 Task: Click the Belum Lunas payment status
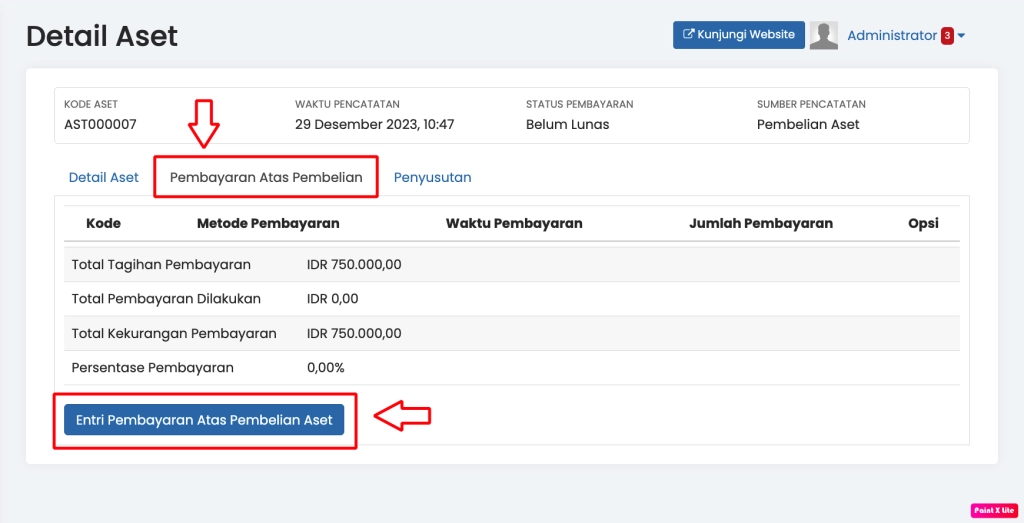coord(567,125)
